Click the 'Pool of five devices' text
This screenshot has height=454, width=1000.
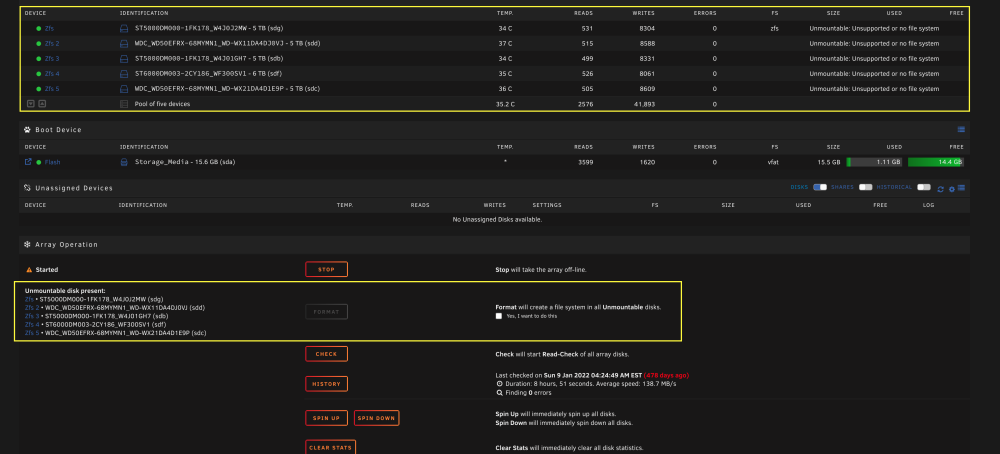point(162,104)
